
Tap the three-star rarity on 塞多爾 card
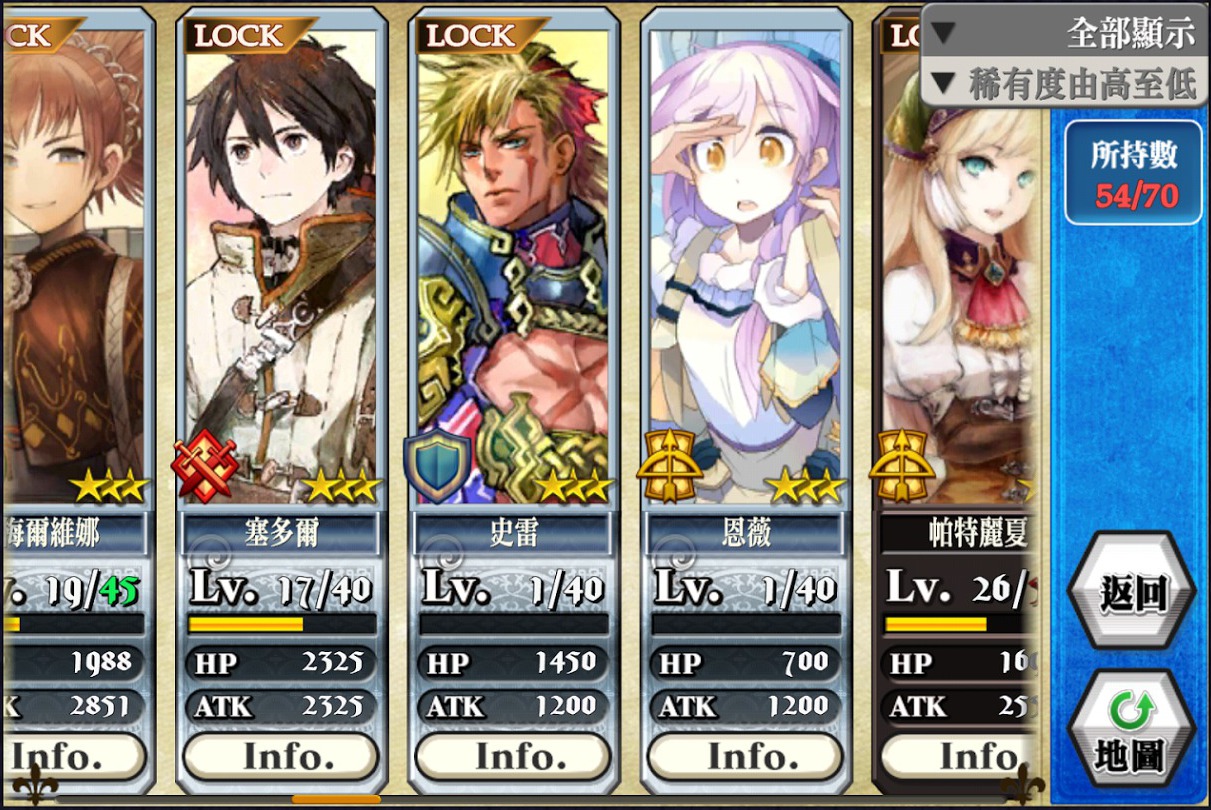coord(341,487)
